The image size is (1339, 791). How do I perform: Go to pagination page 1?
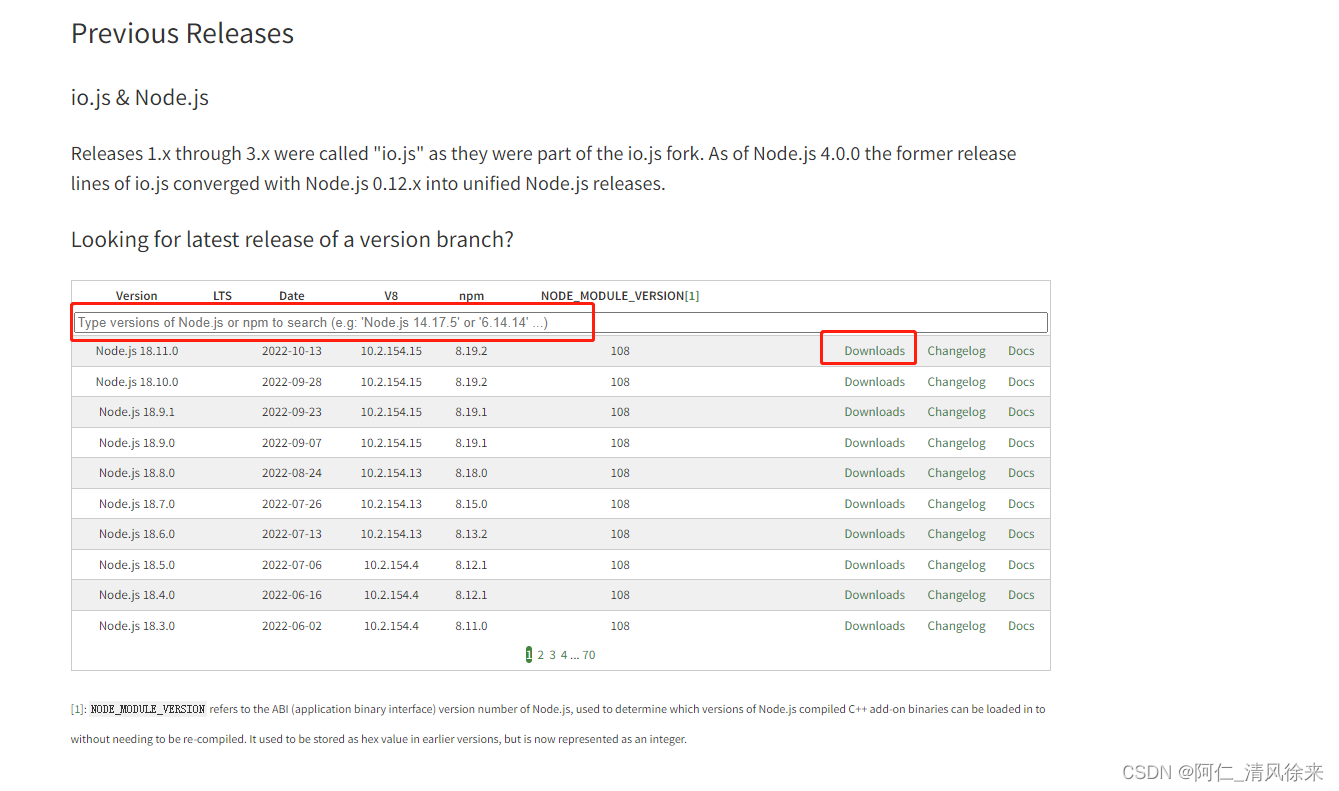click(x=529, y=655)
